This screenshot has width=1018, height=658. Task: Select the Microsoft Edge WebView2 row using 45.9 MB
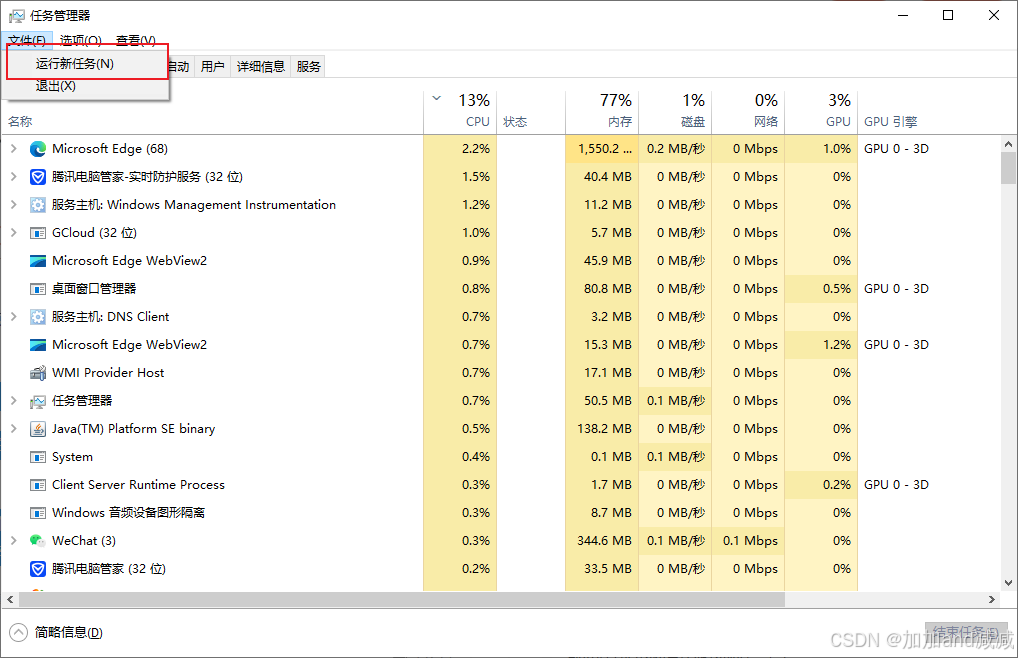[x=607, y=261]
